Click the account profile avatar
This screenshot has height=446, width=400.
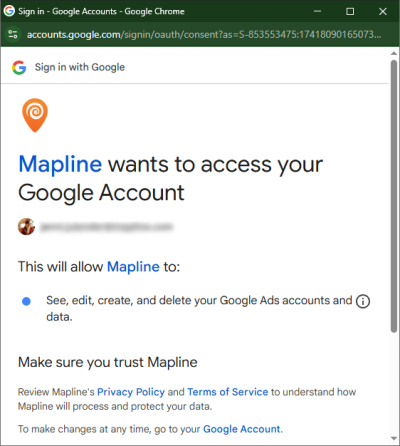pyautogui.click(x=26, y=227)
